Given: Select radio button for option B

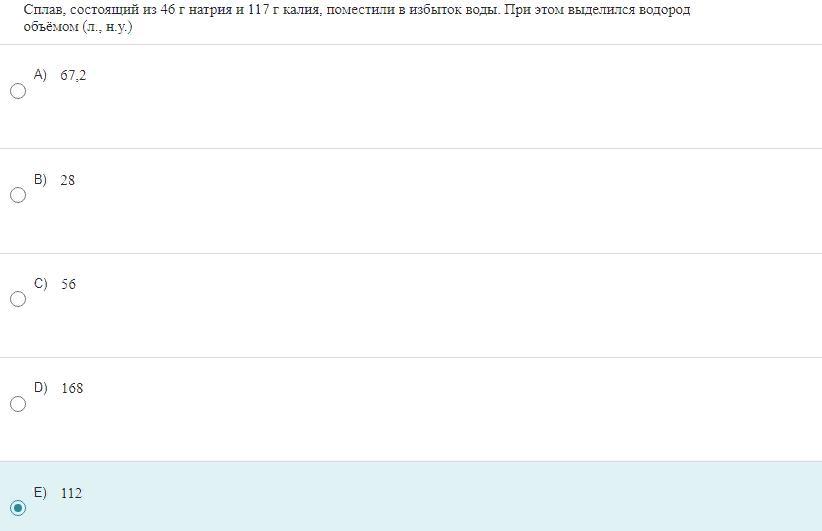Looking at the screenshot, I should (18, 195).
